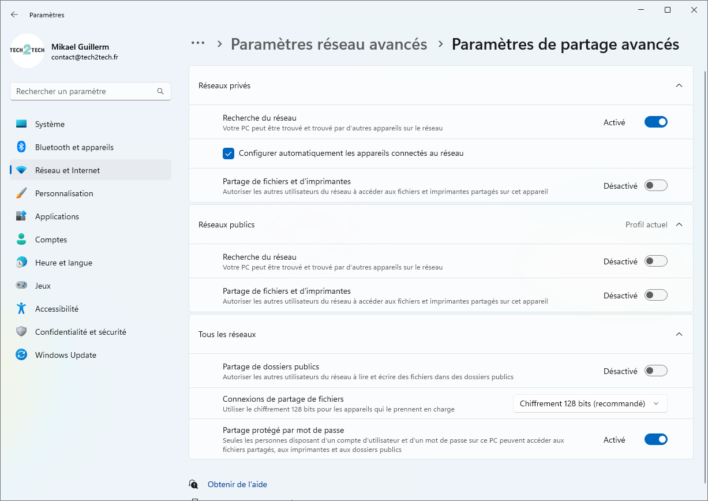Click the Bluetooth et appareils icon
This screenshot has width=708, height=501.
[21, 147]
